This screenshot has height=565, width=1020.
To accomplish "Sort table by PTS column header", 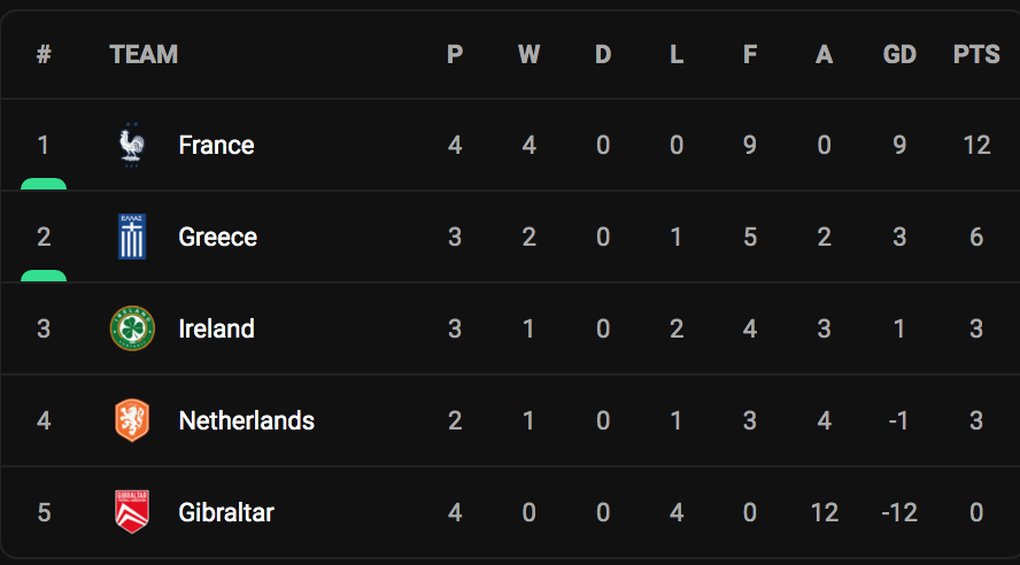I will pos(976,54).
